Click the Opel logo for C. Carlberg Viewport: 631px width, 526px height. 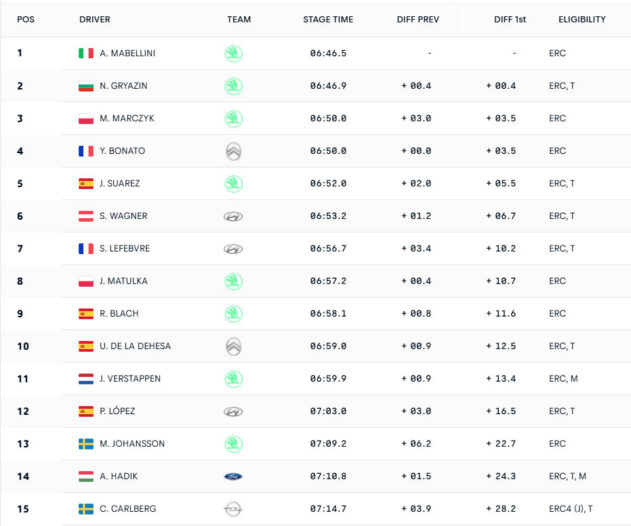click(233, 509)
